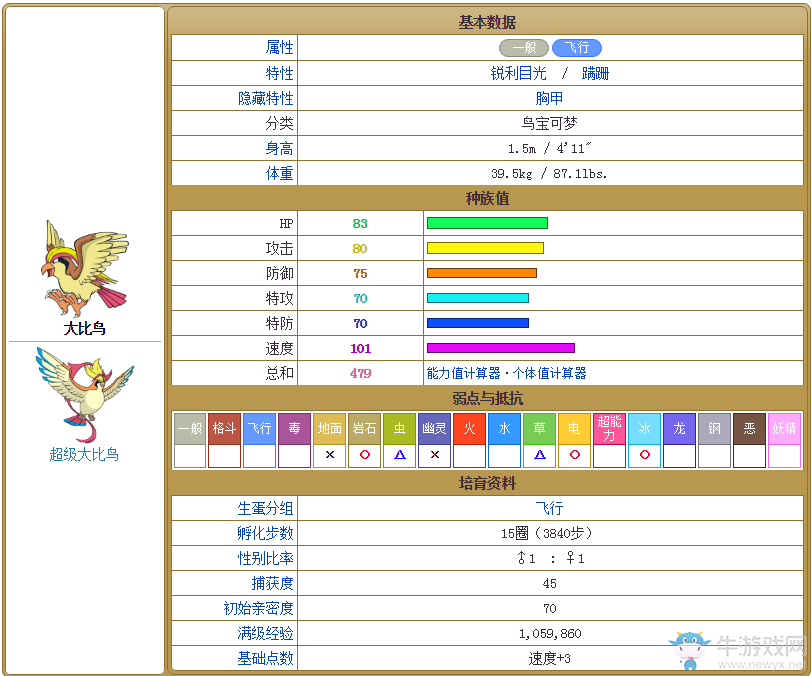Open the 基础点数 link
Screen dimensions: 812x676
pyautogui.click(x=266, y=658)
